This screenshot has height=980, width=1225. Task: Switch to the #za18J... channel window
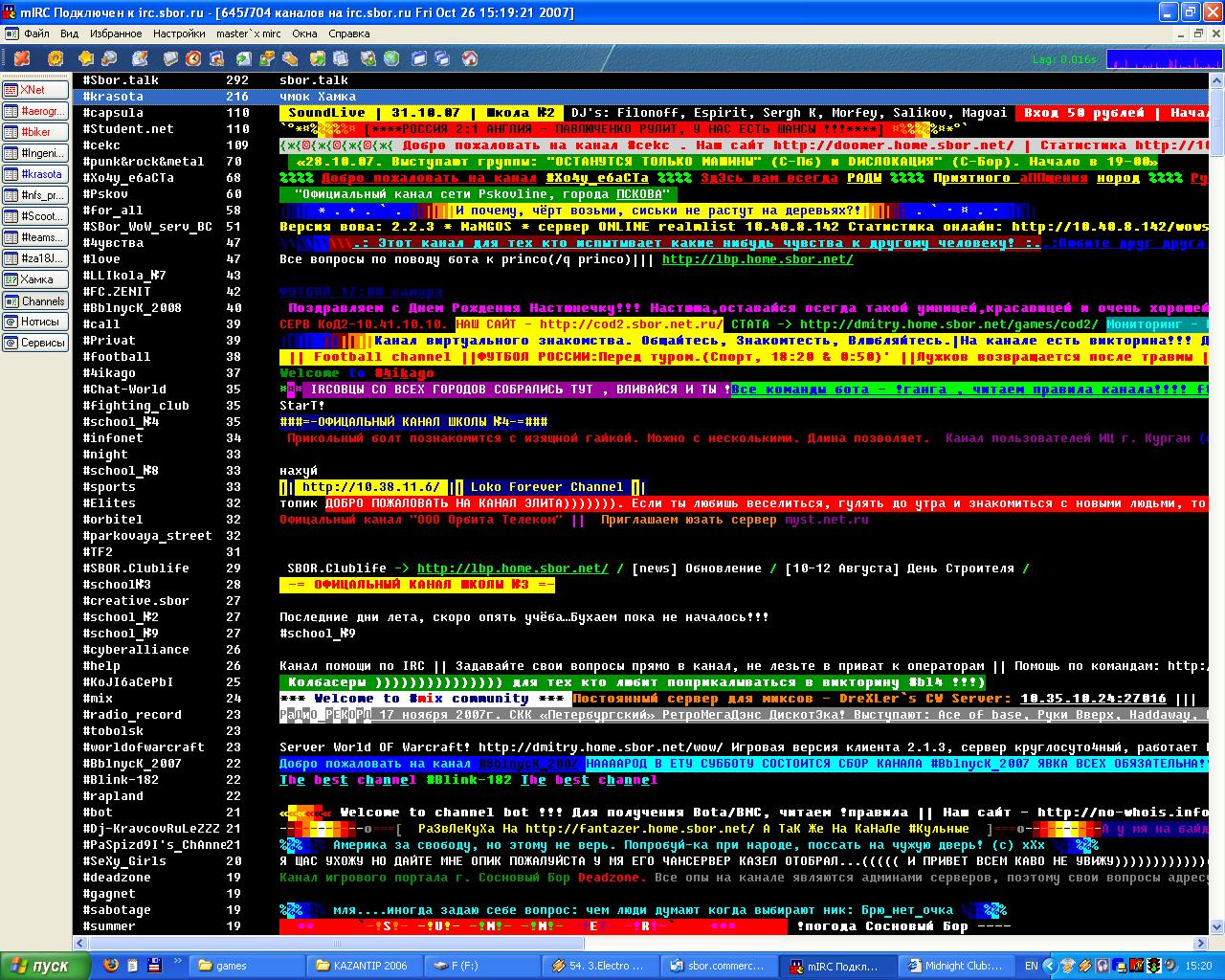(35, 258)
